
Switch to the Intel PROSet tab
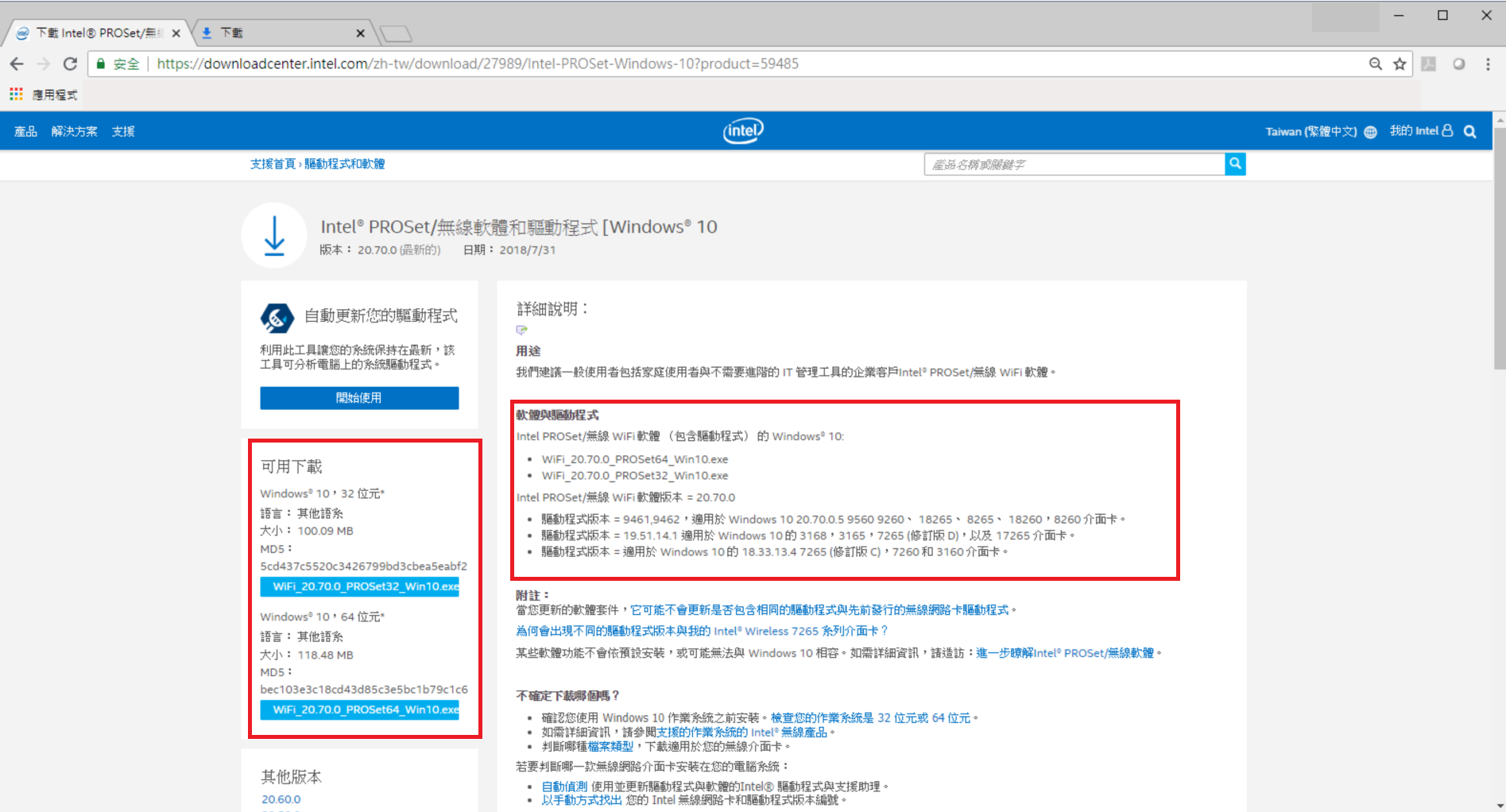[x=97, y=33]
